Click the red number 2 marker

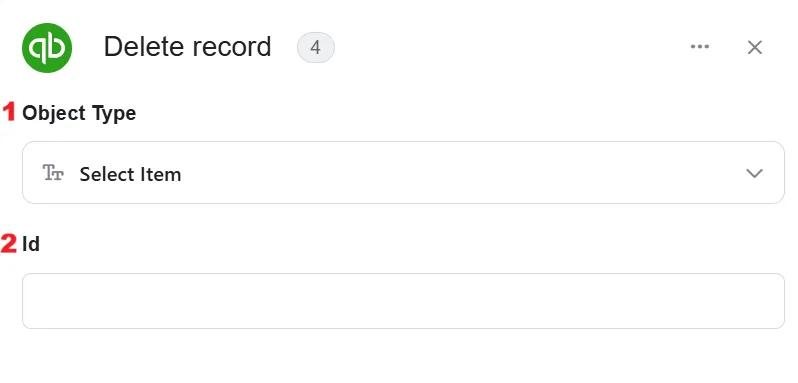coord(9,244)
